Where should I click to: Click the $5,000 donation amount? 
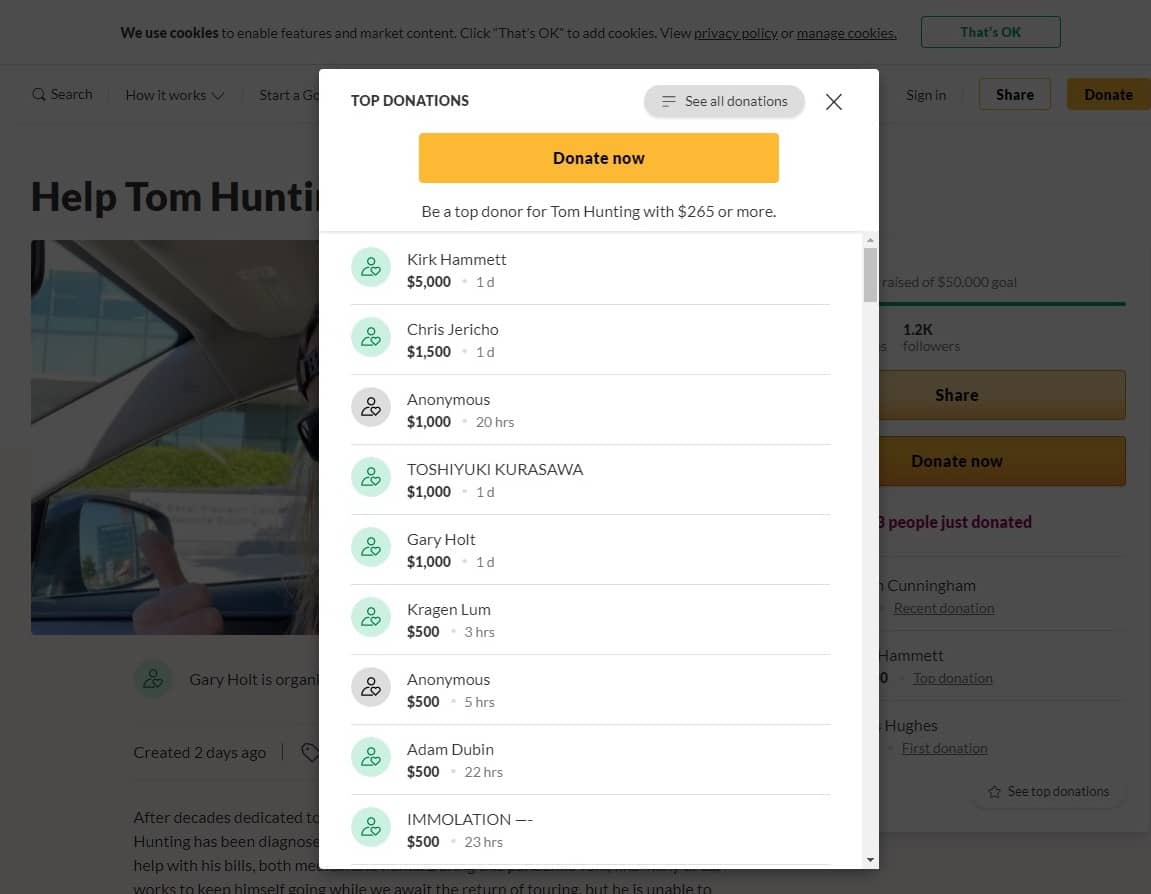pyautogui.click(x=429, y=282)
